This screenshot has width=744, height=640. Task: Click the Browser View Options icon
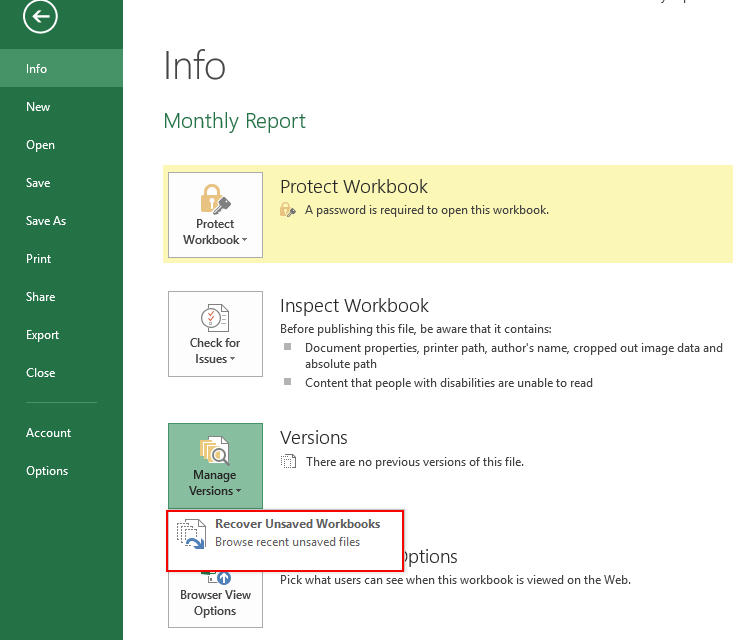point(215,576)
